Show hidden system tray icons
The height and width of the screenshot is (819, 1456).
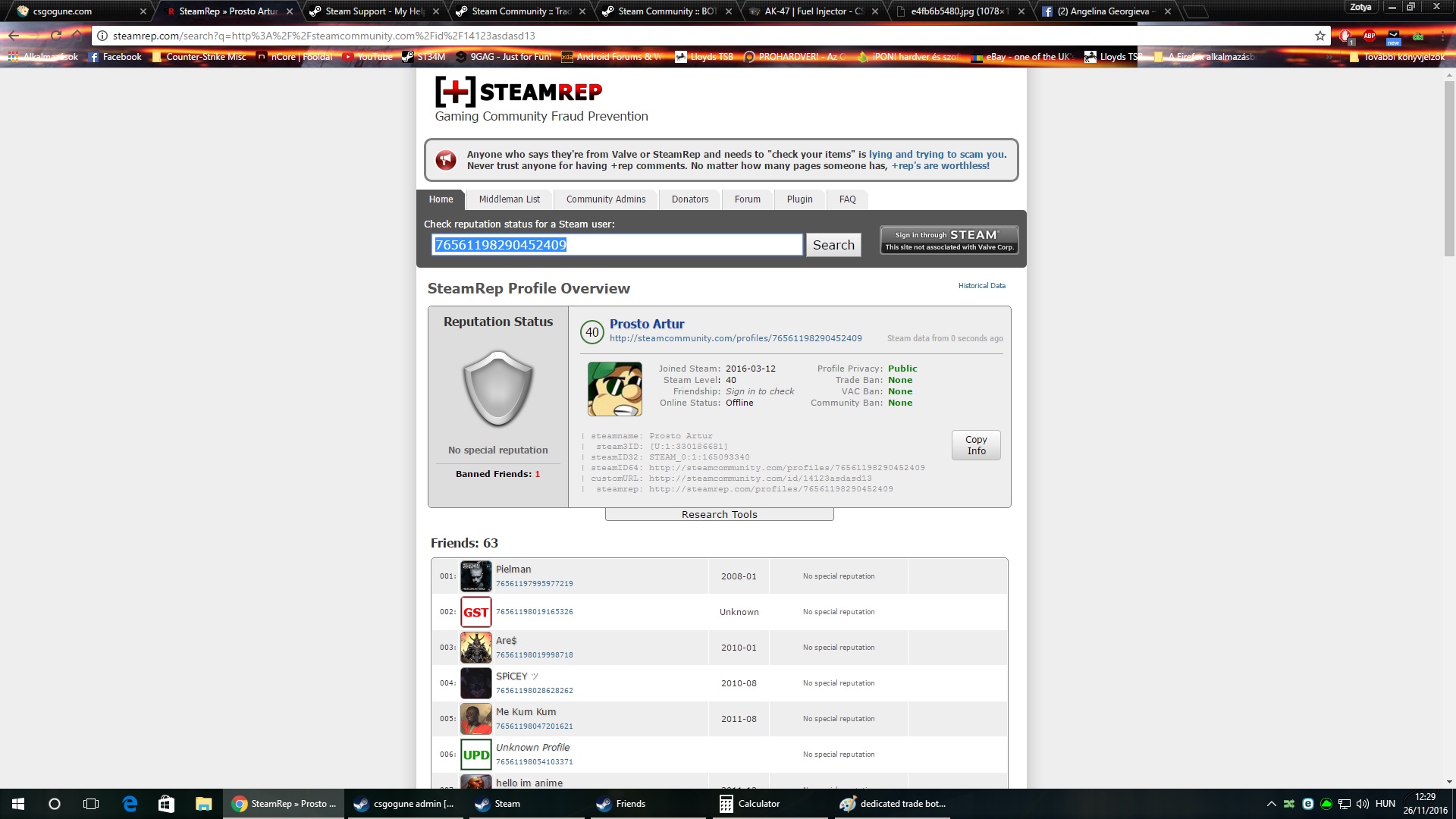[1272, 804]
